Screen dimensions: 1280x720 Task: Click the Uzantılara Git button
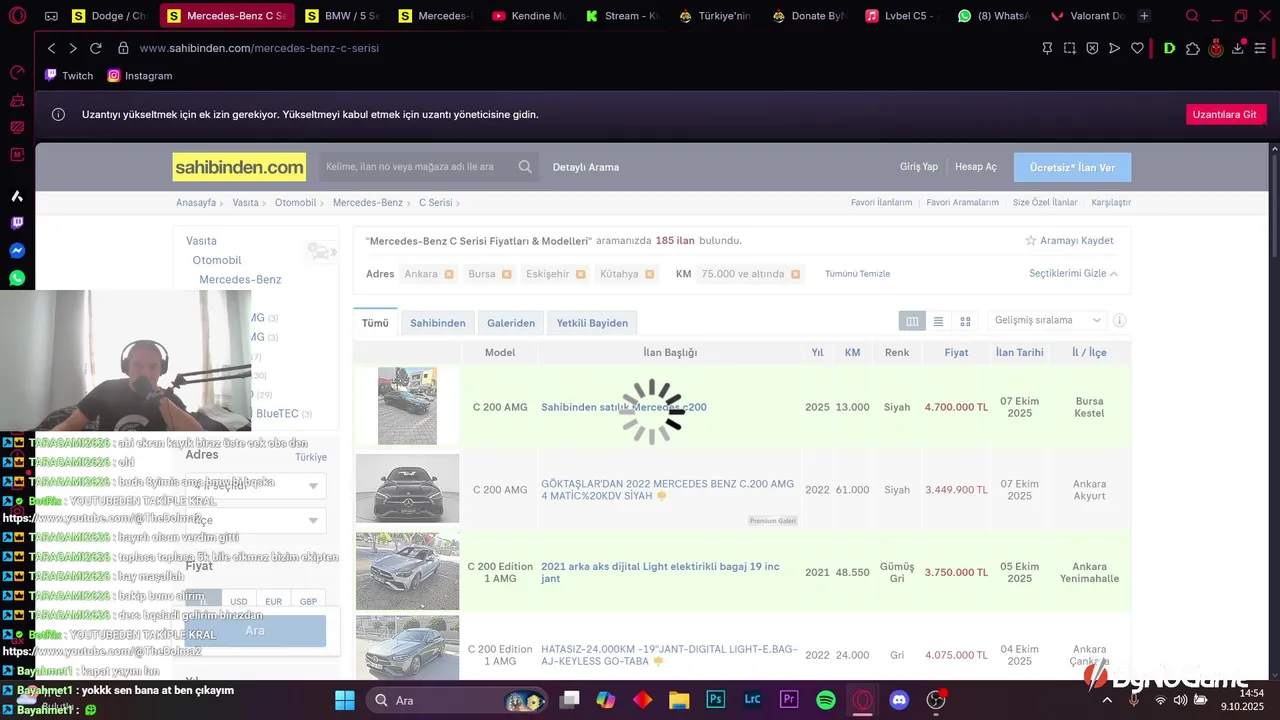point(1226,114)
